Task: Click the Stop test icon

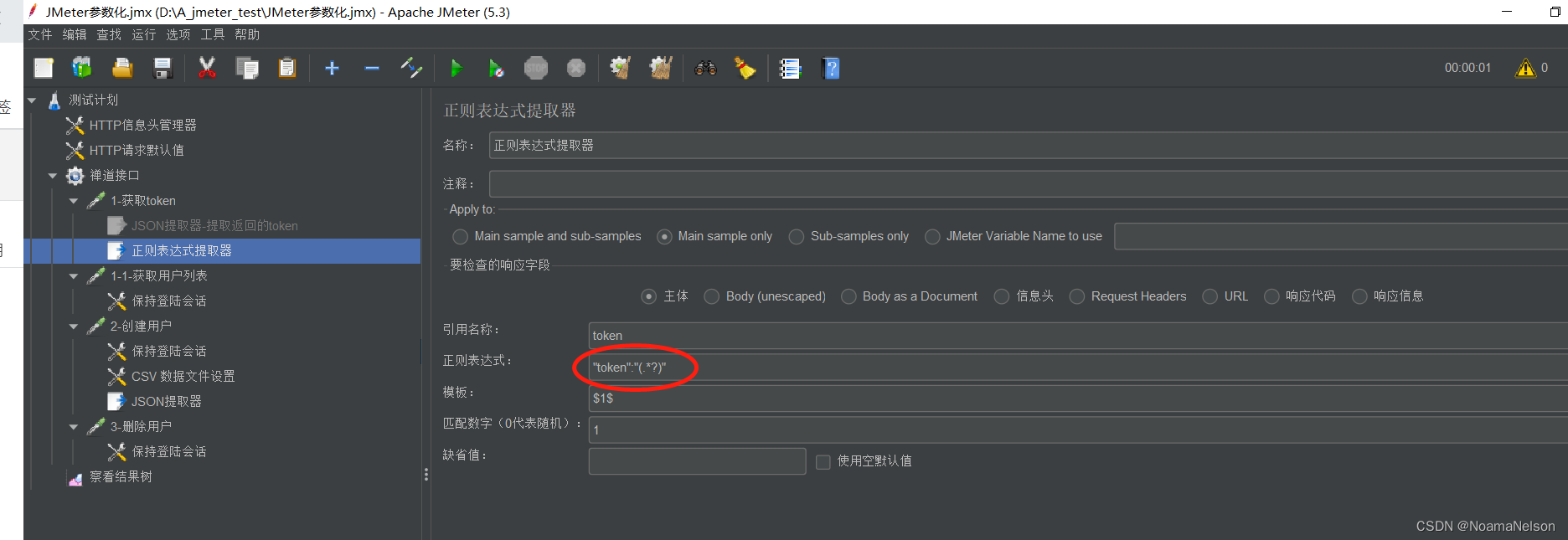Action: [x=536, y=68]
